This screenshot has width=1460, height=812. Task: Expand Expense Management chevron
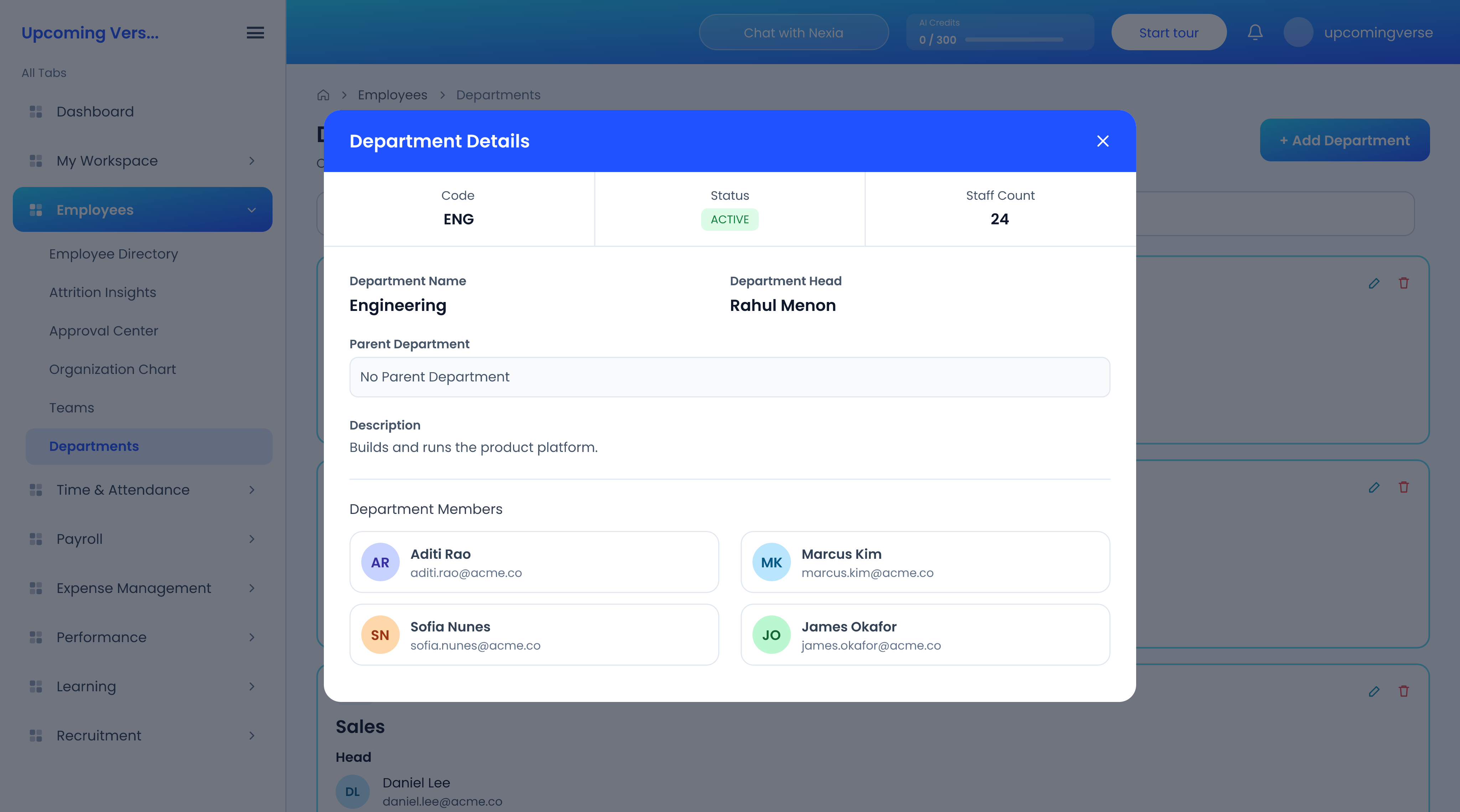point(252,588)
